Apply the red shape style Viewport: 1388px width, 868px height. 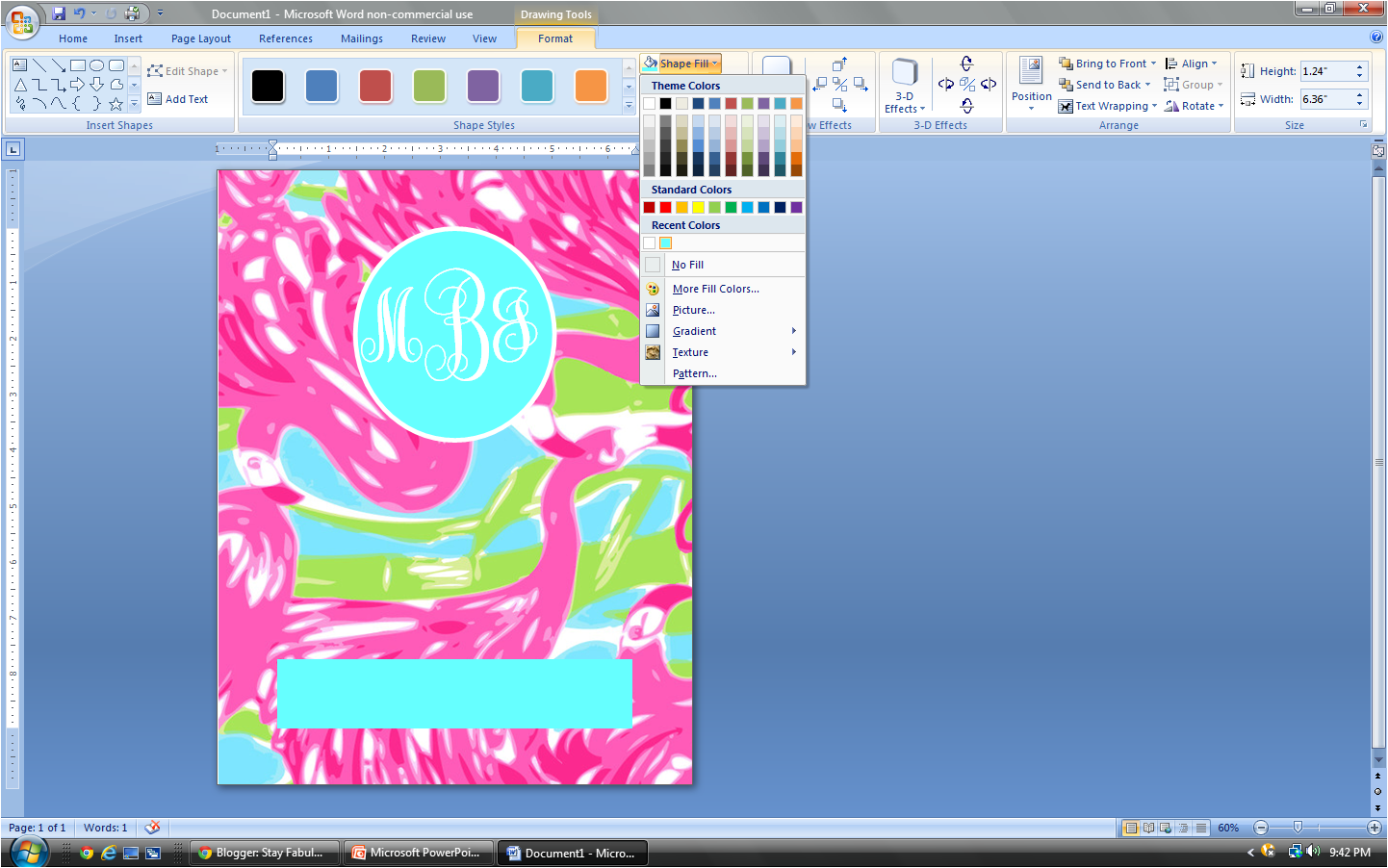375,86
